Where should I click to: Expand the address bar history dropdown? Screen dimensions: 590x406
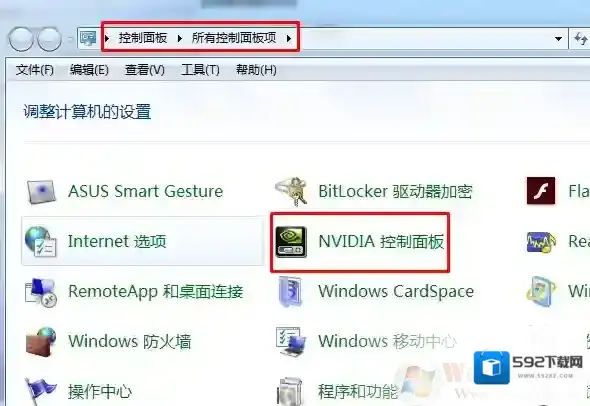tap(558, 38)
